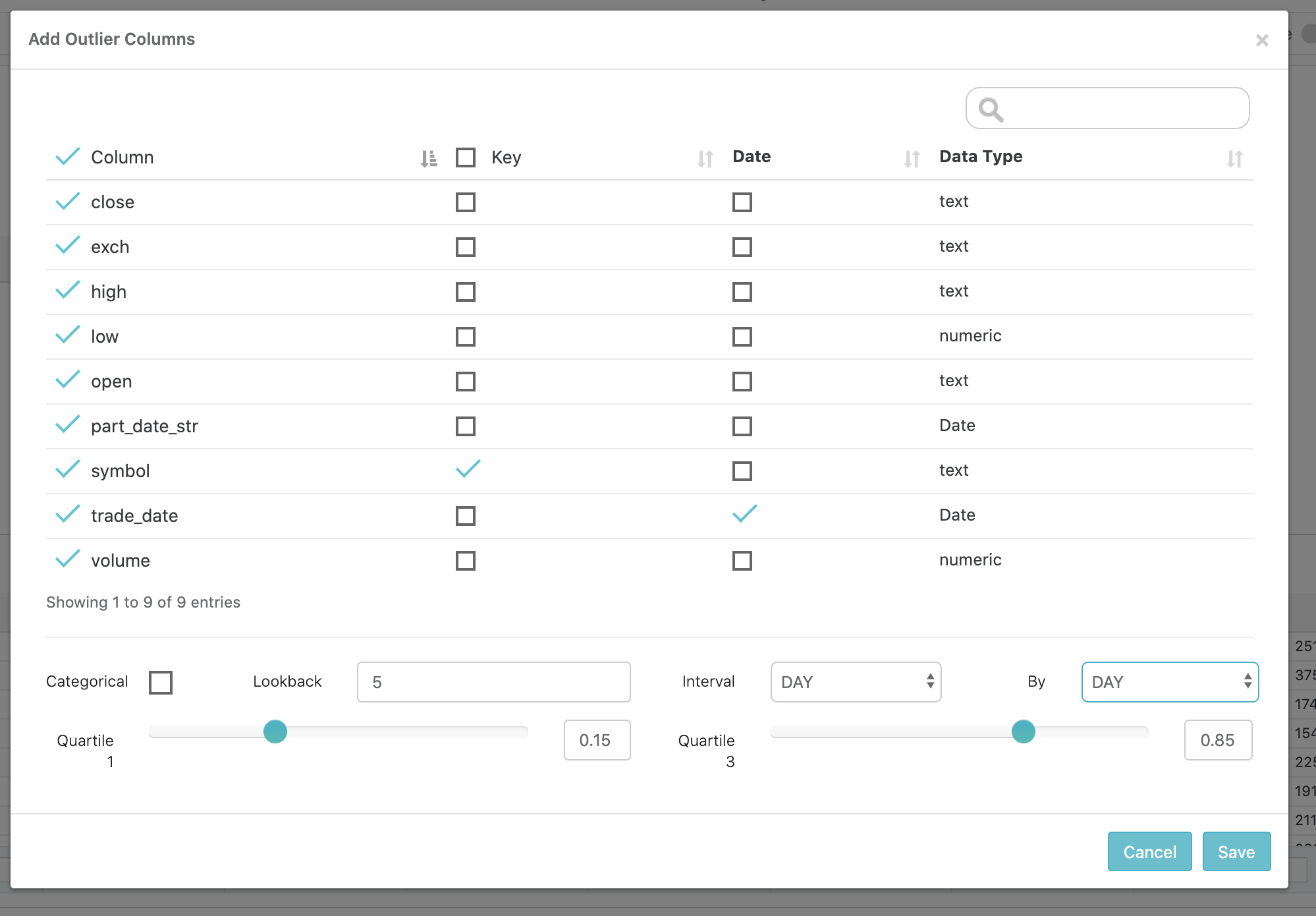Unmark symbol as the Key column
The image size is (1316, 916).
click(x=468, y=469)
